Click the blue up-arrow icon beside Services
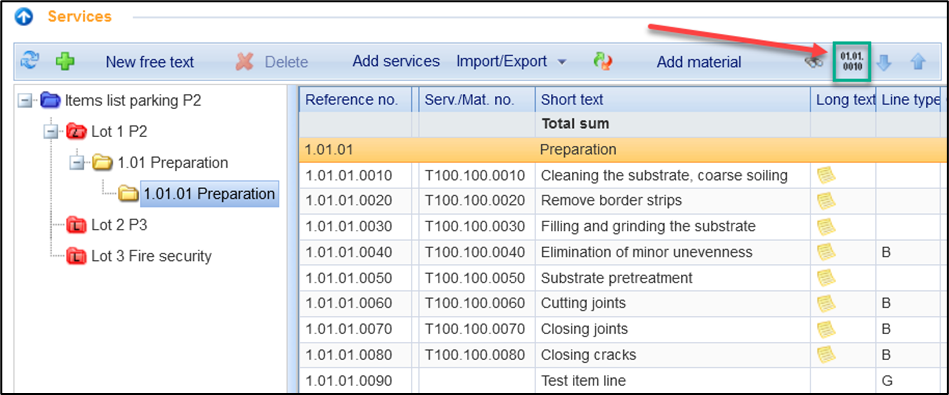The height and width of the screenshot is (395, 949). [24, 17]
